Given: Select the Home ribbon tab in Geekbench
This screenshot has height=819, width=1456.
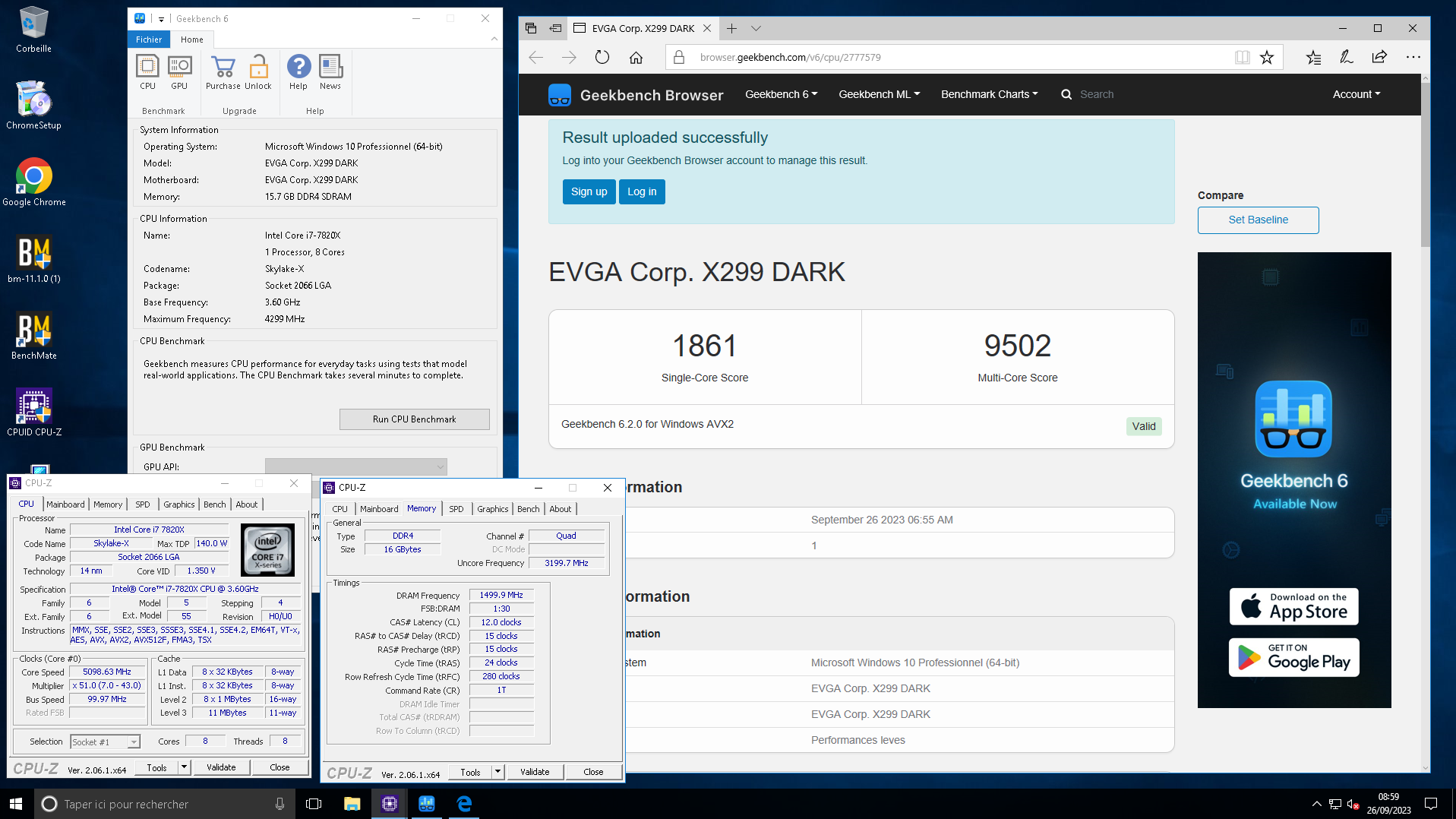Looking at the screenshot, I should pos(192,40).
